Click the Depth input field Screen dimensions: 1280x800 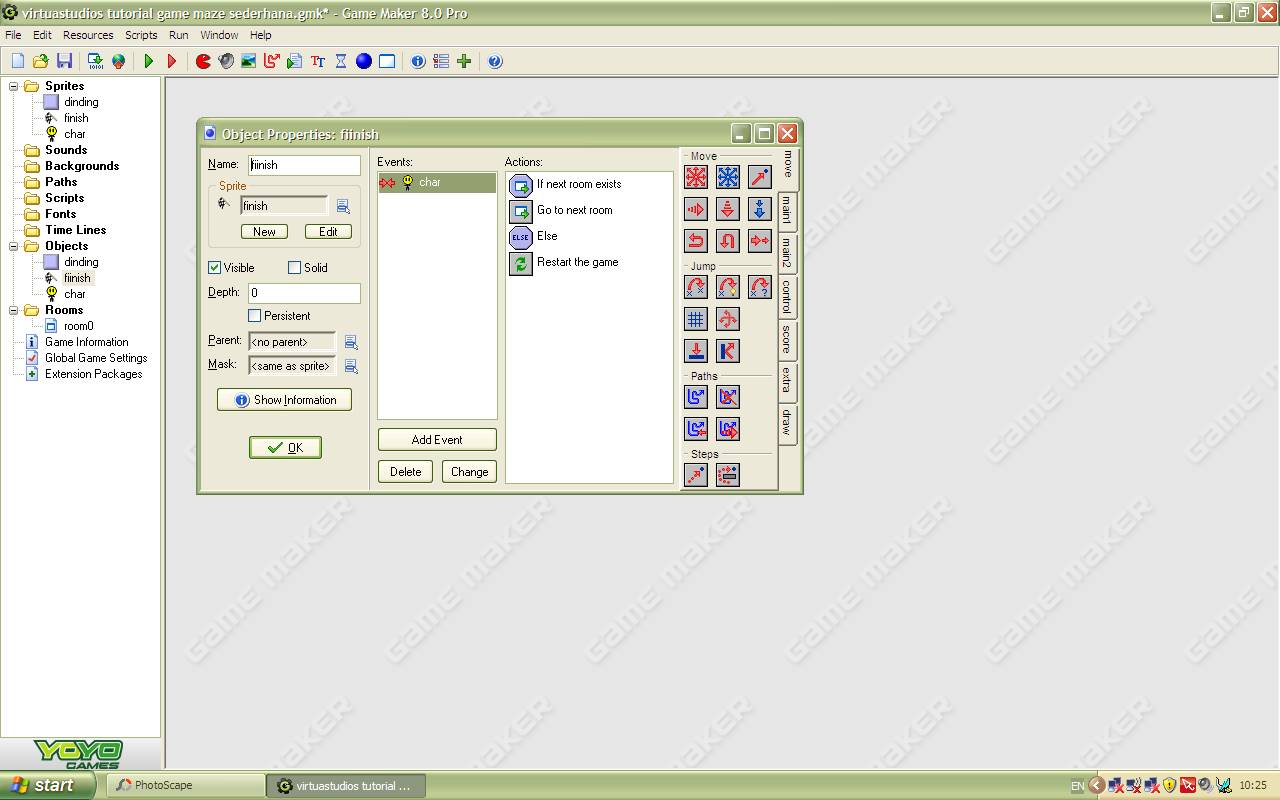[304, 293]
